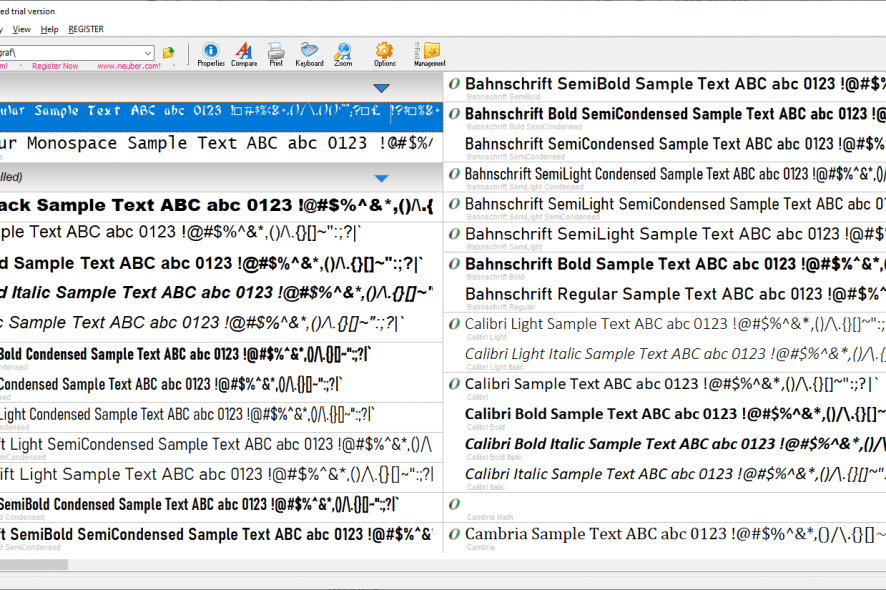Click the Compare fonts toolbar icon
The height and width of the screenshot is (590, 886).
[244, 55]
